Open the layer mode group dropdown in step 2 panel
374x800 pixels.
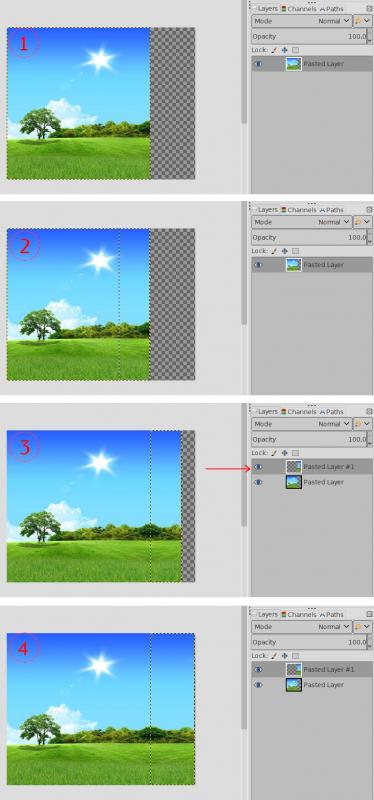click(363, 222)
